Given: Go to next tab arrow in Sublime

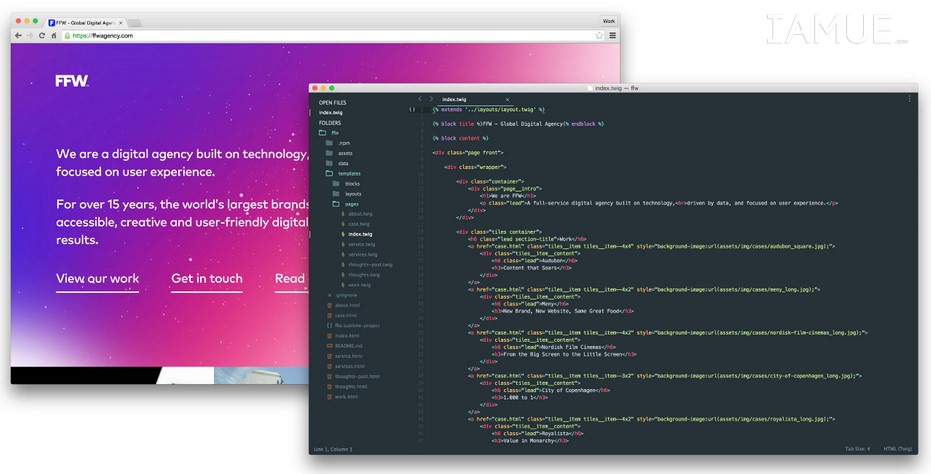Looking at the screenshot, I should click(x=431, y=99).
